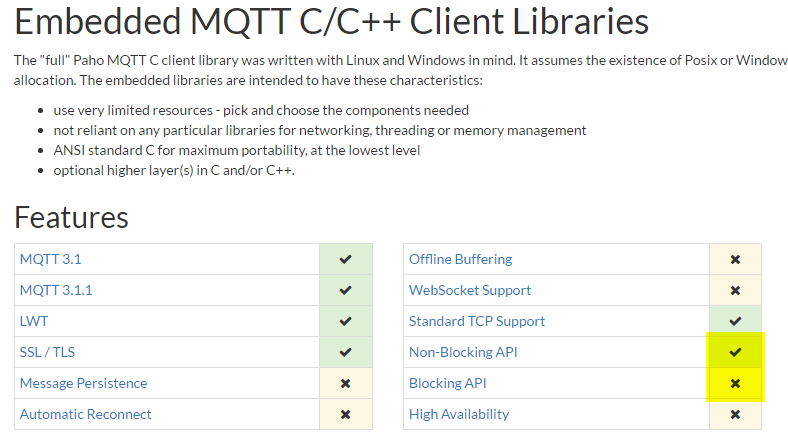Click the LWT checkmark icon
Viewport: 788px width, 439px height.
tap(345, 321)
